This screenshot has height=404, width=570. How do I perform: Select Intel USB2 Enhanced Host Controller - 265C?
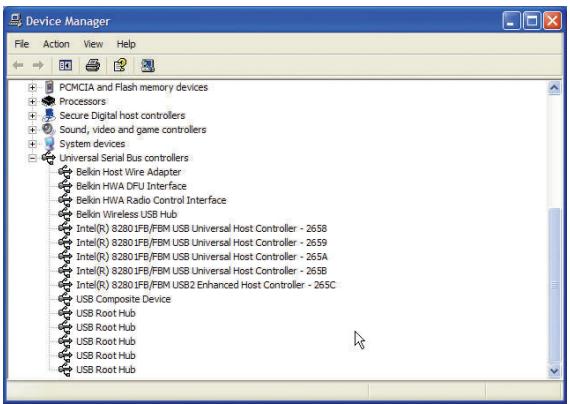(206, 285)
